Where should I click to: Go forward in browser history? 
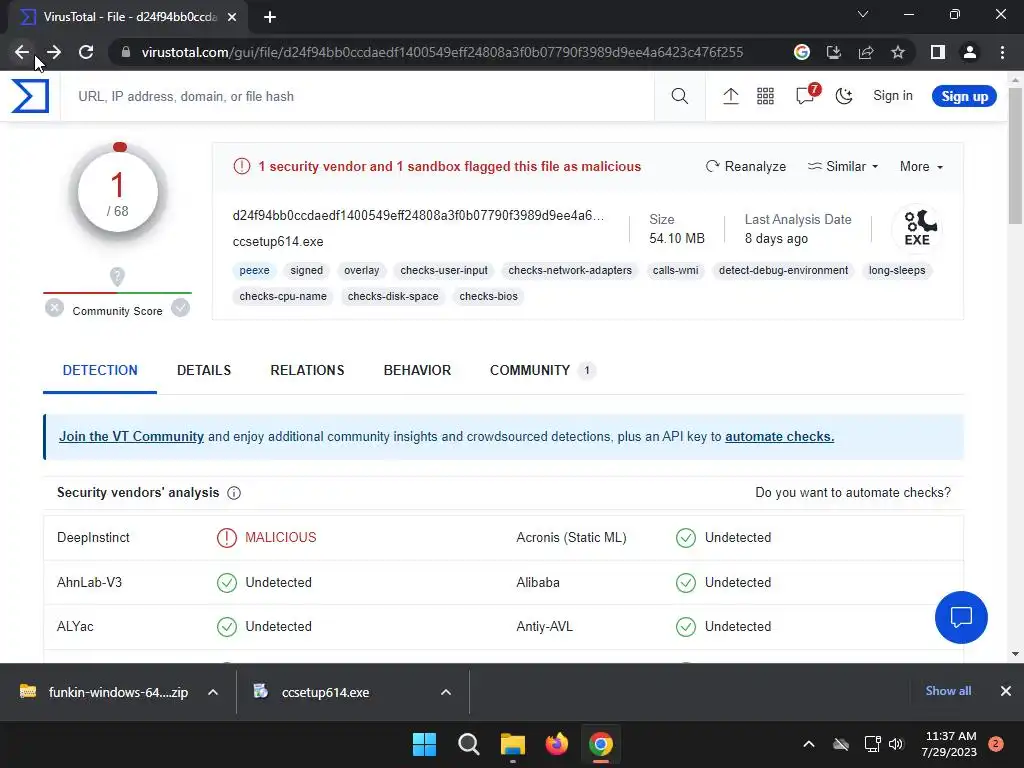tap(54, 52)
